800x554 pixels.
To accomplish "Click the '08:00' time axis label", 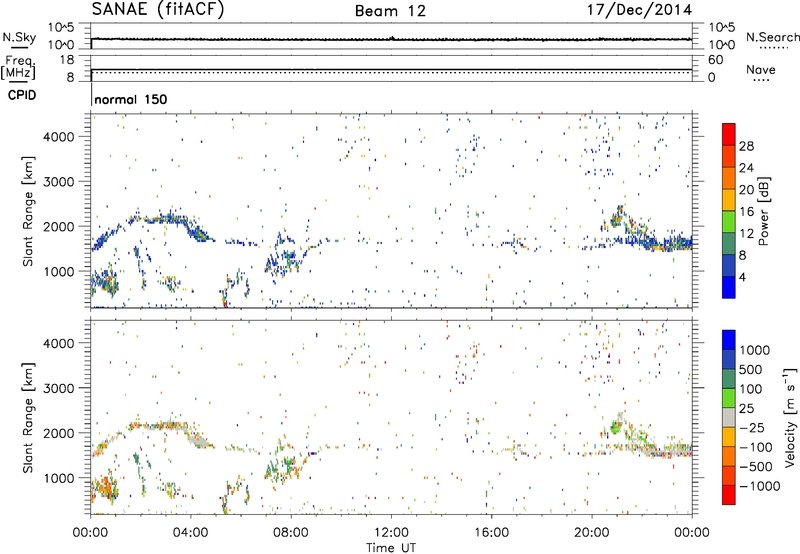I will pos(290,533).
